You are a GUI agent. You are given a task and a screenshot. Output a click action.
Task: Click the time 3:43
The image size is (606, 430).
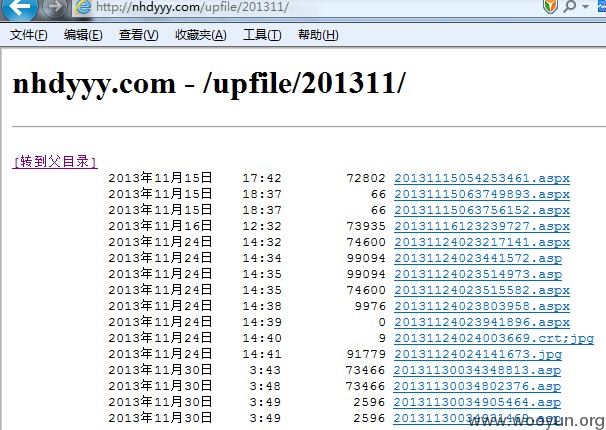[x=265, y=370]
